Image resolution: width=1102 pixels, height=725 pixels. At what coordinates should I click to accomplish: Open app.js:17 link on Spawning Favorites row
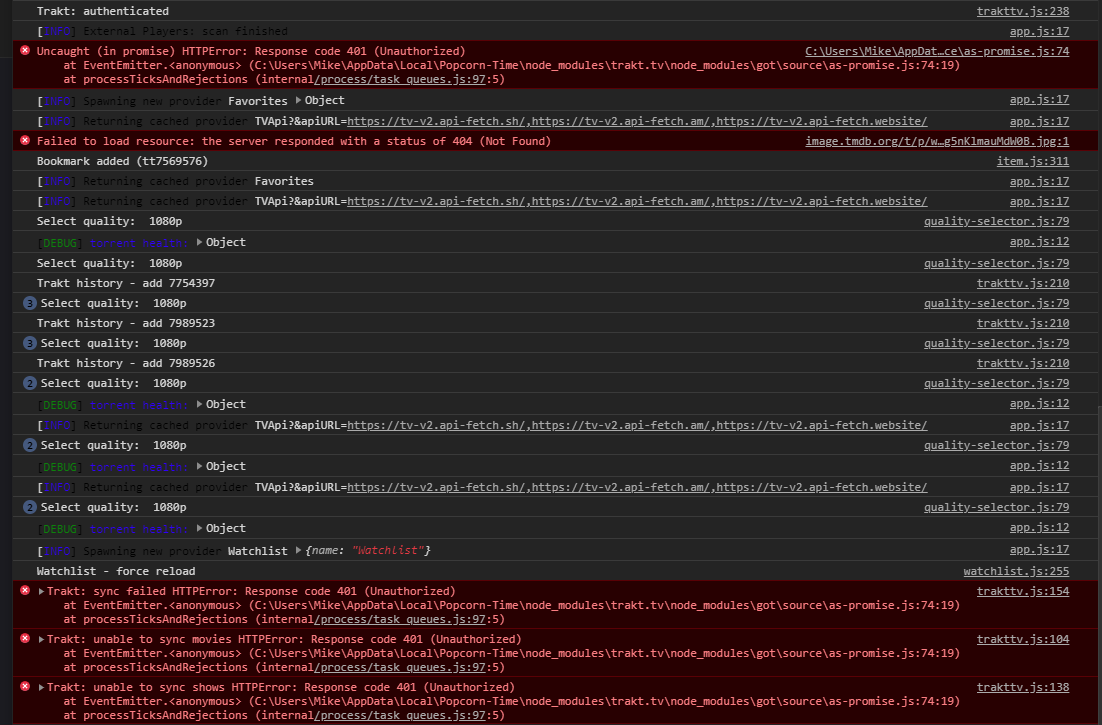(1039, 100)
